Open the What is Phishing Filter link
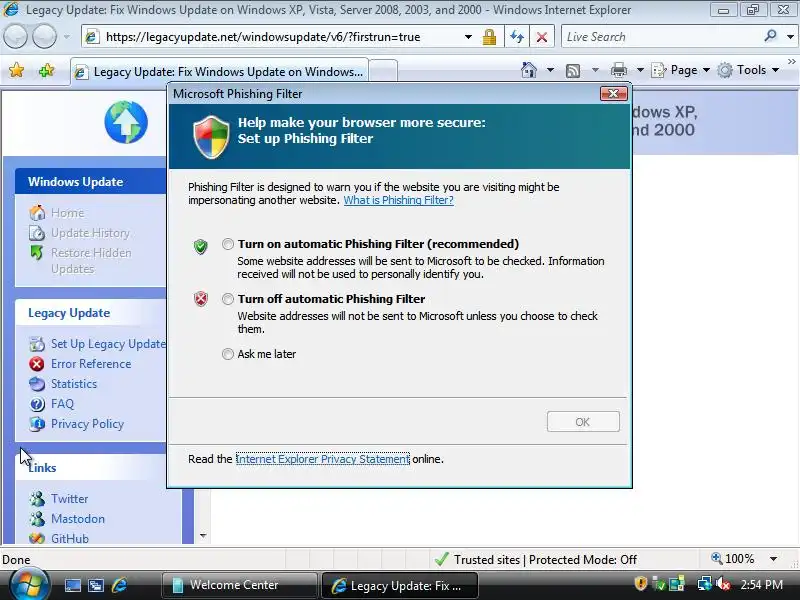The width and height of the screenshot is (800, 600). pos(398,200)
